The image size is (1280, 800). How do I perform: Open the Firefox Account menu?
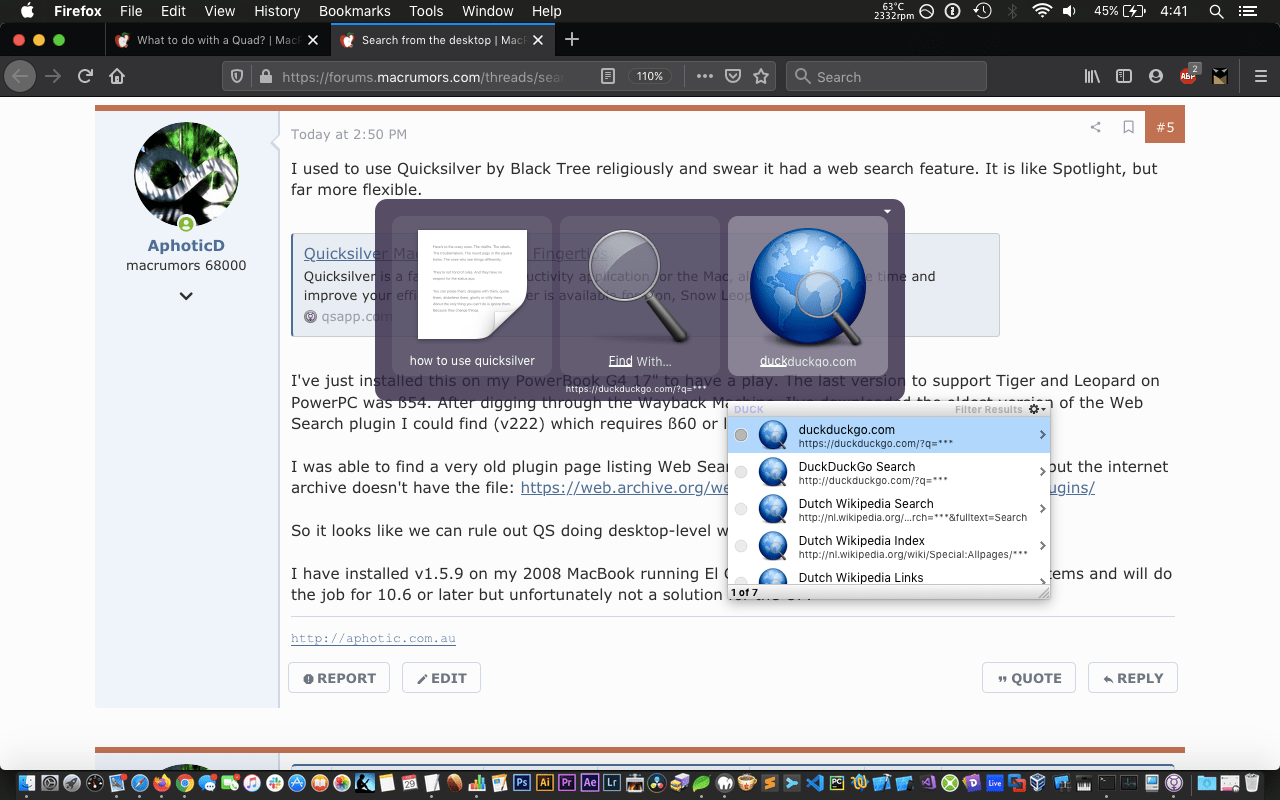click(1156, 76)
